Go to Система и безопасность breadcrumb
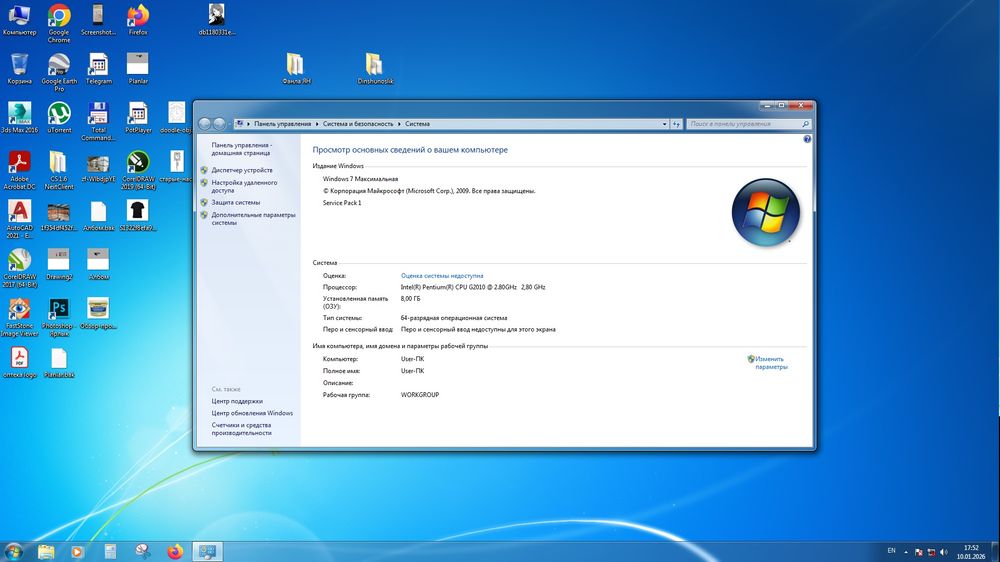Image resolution: width=1000 pixels, height=562 pixels. coord(358,124)
